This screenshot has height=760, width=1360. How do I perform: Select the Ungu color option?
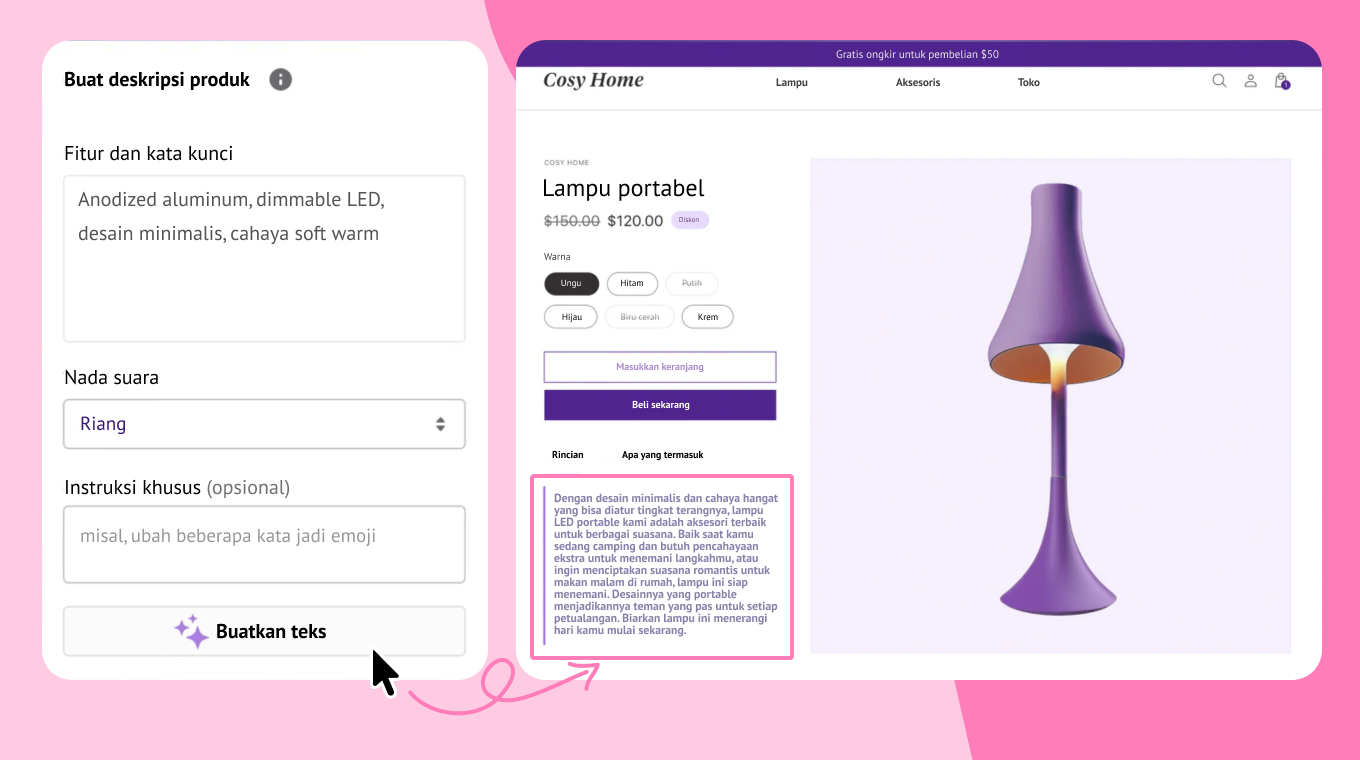571,283
